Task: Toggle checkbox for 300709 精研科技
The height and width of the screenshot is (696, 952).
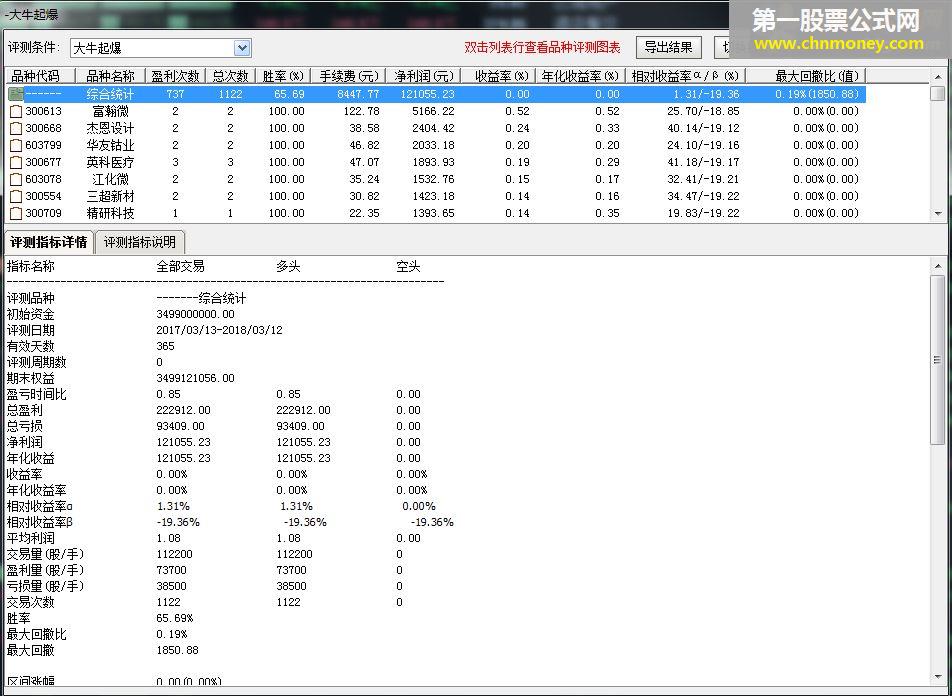Action: (x=16, y=214)
